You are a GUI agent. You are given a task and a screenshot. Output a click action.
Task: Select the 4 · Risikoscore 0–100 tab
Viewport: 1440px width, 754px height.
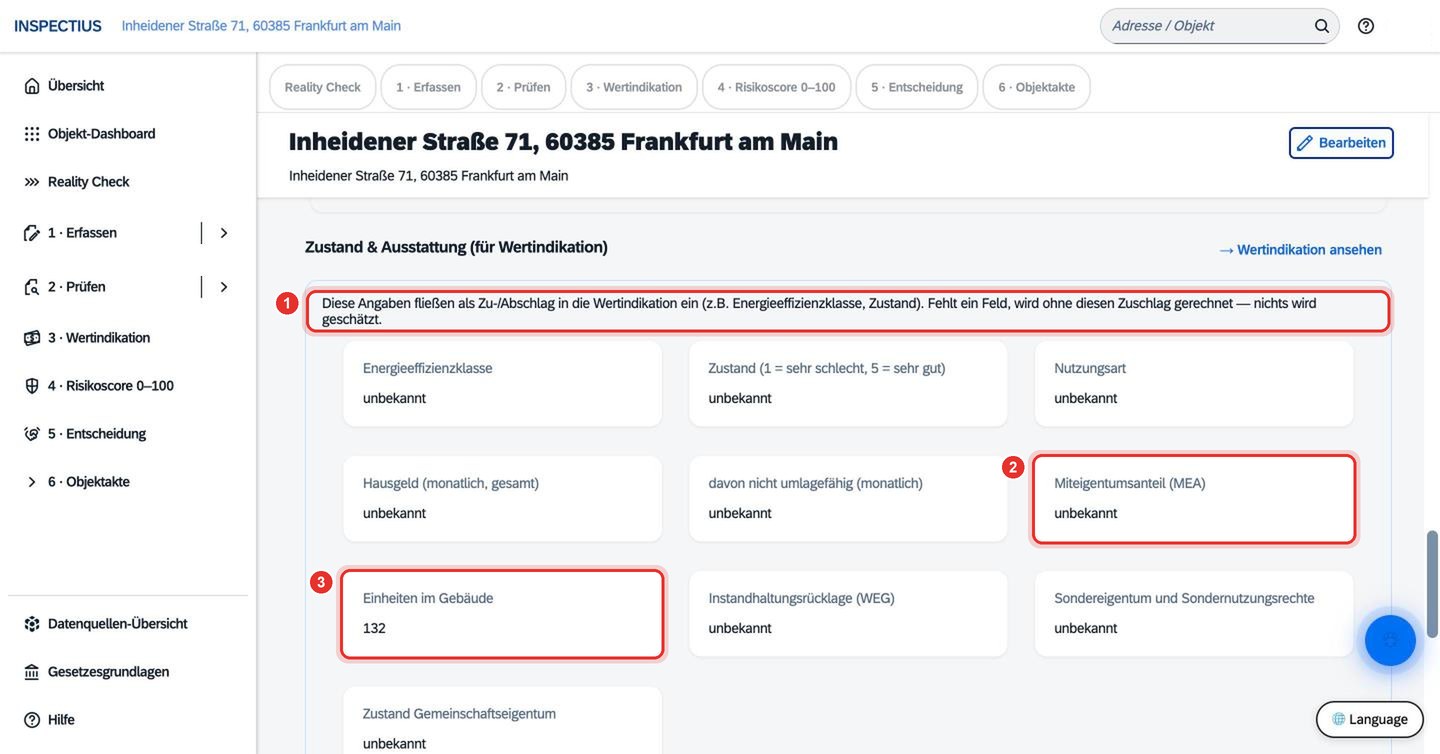(x=776, y=87)
